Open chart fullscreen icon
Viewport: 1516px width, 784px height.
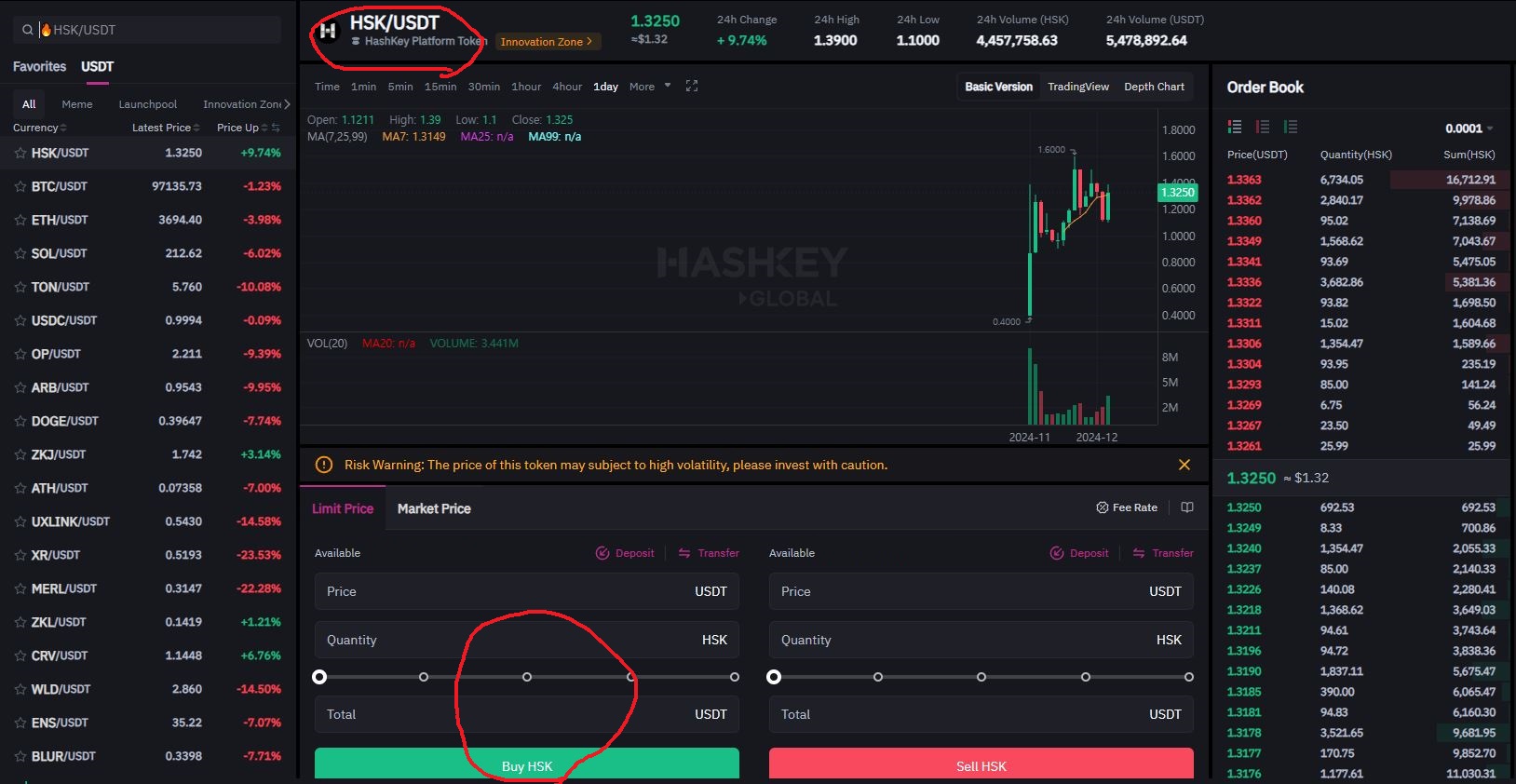(x=692, y=86)
